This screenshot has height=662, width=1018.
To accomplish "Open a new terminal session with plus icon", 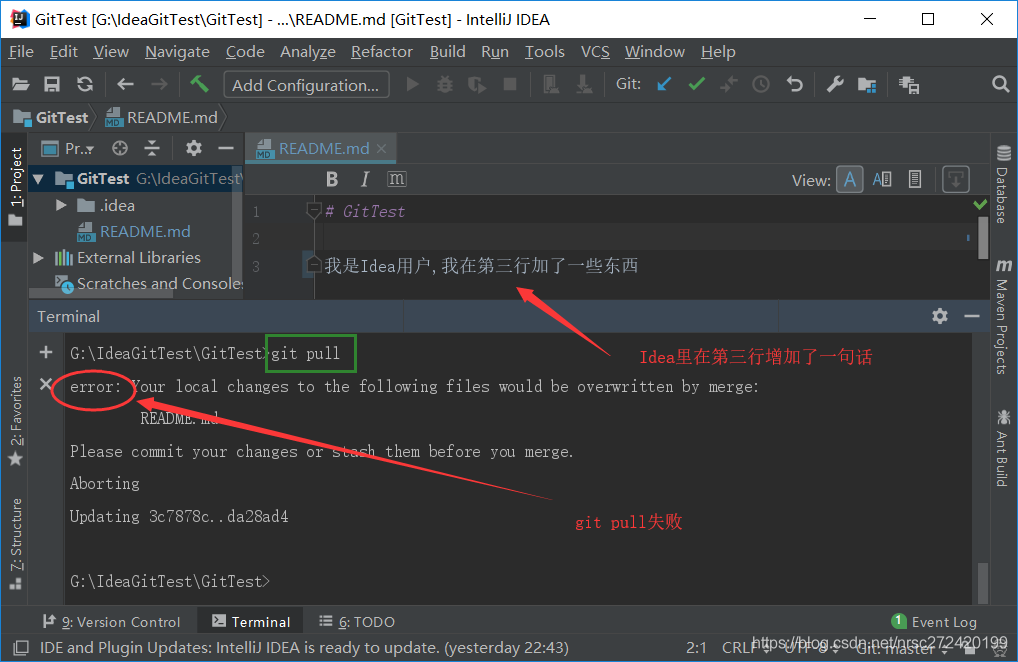I will pyautogui.click(x=45, y=352).
